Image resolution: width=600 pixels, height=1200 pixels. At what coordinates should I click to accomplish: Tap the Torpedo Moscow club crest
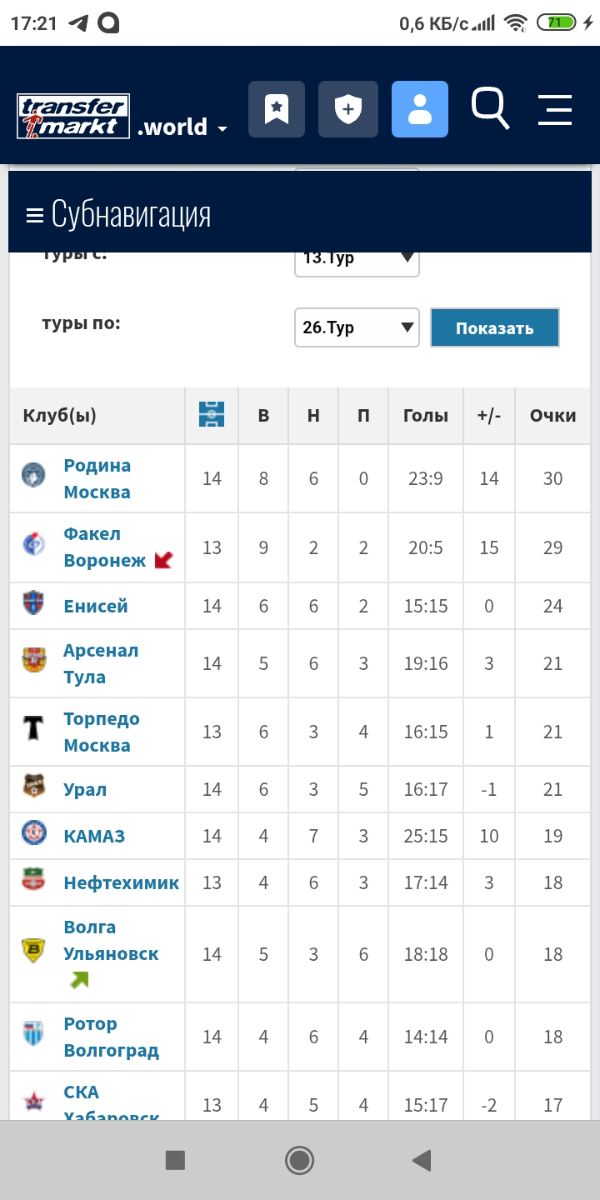point(34,728)
